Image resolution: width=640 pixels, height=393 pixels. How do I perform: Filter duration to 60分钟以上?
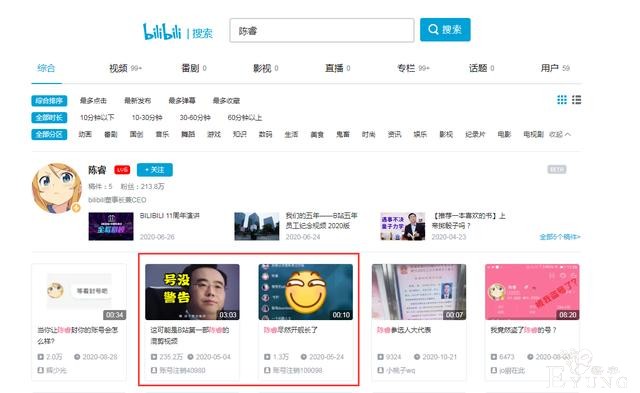coord(245,118)
